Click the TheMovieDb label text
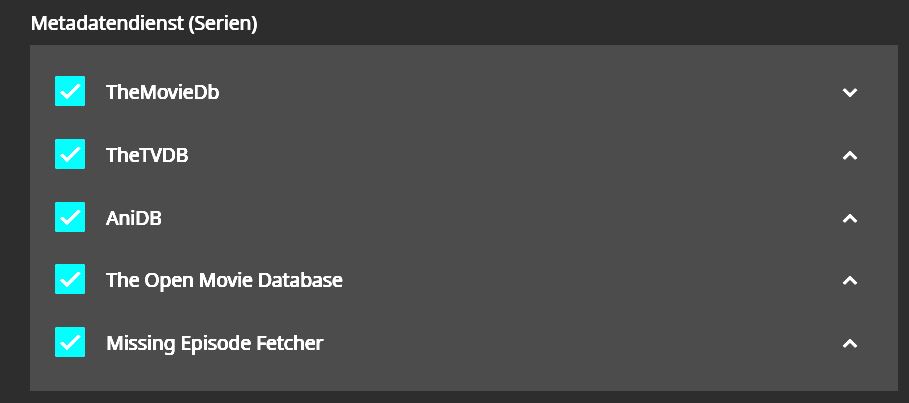 [x=162, y=93]
